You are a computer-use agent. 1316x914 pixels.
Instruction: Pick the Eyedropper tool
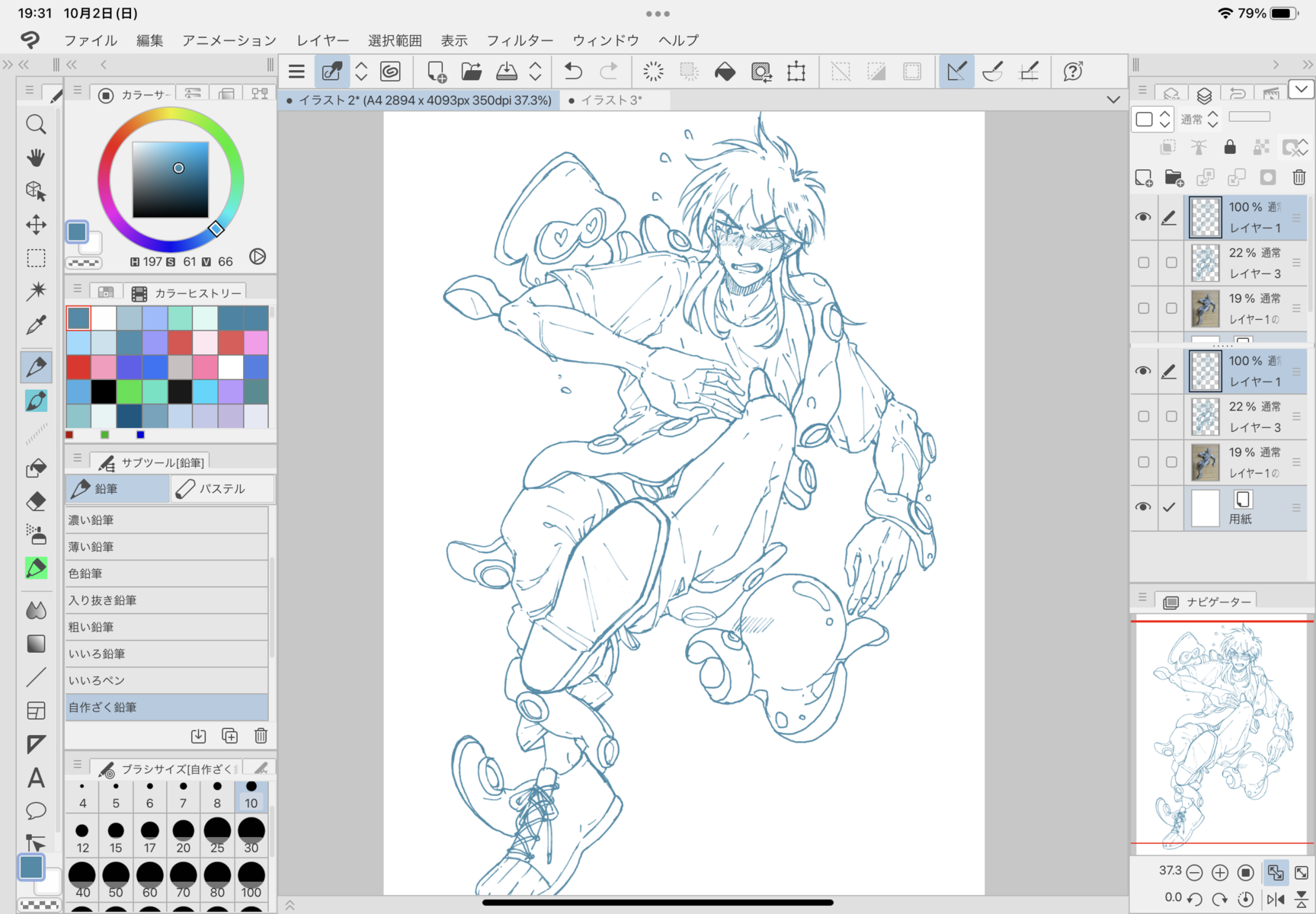tap(36, 325)
